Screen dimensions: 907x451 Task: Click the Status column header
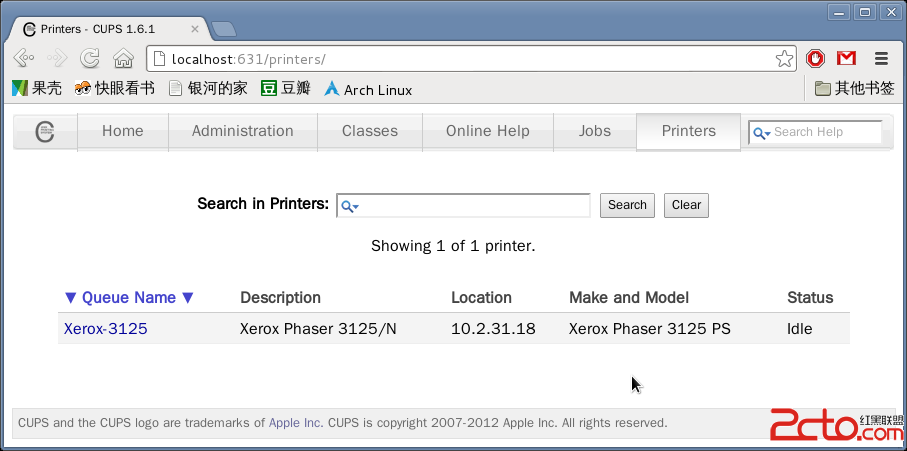(810, 298)
